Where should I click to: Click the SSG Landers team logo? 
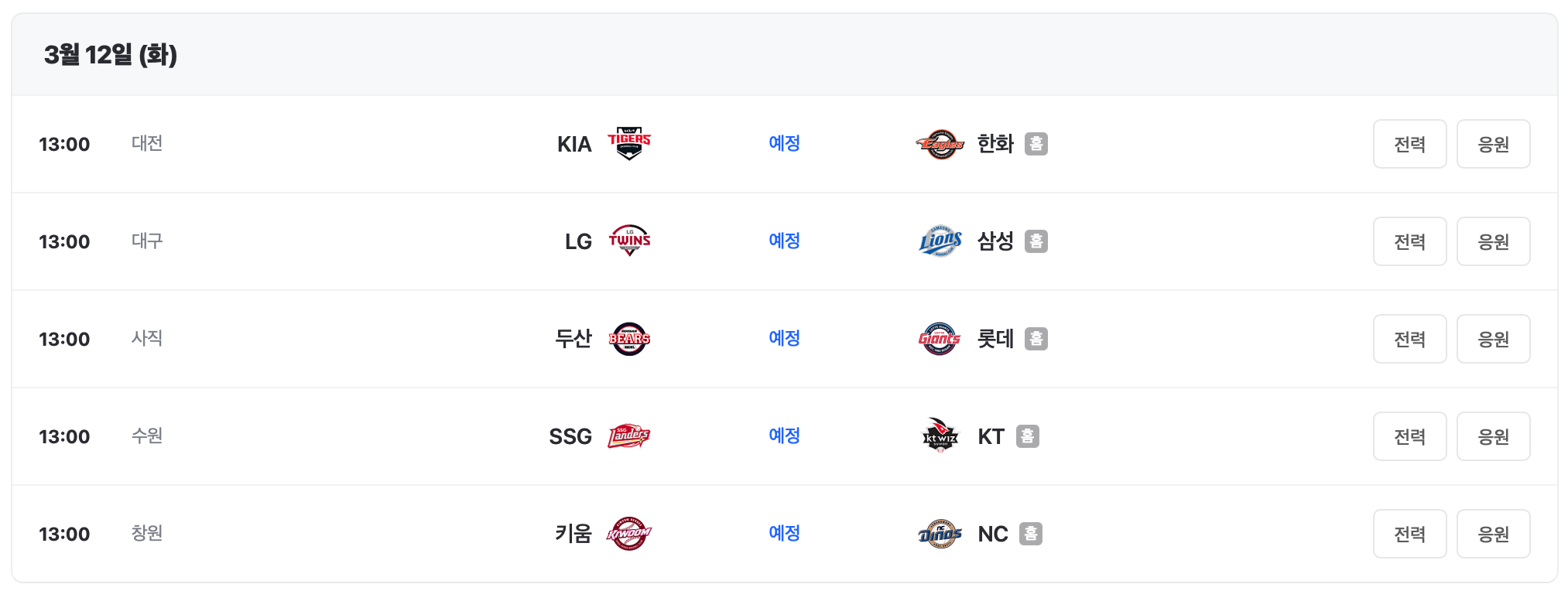(x=628, y=436)
